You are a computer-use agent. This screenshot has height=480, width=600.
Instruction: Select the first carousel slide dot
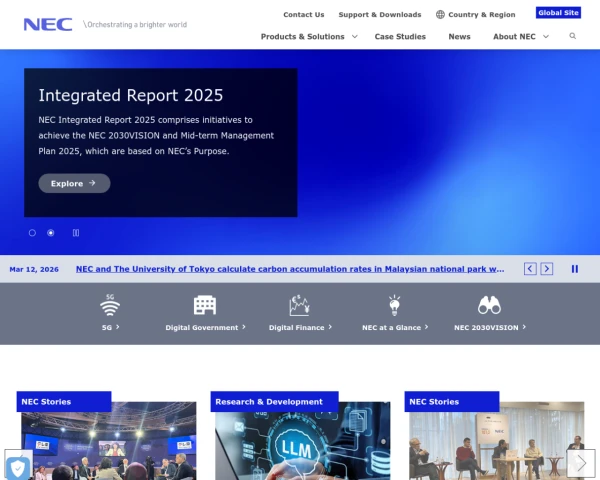click(32, 233)
